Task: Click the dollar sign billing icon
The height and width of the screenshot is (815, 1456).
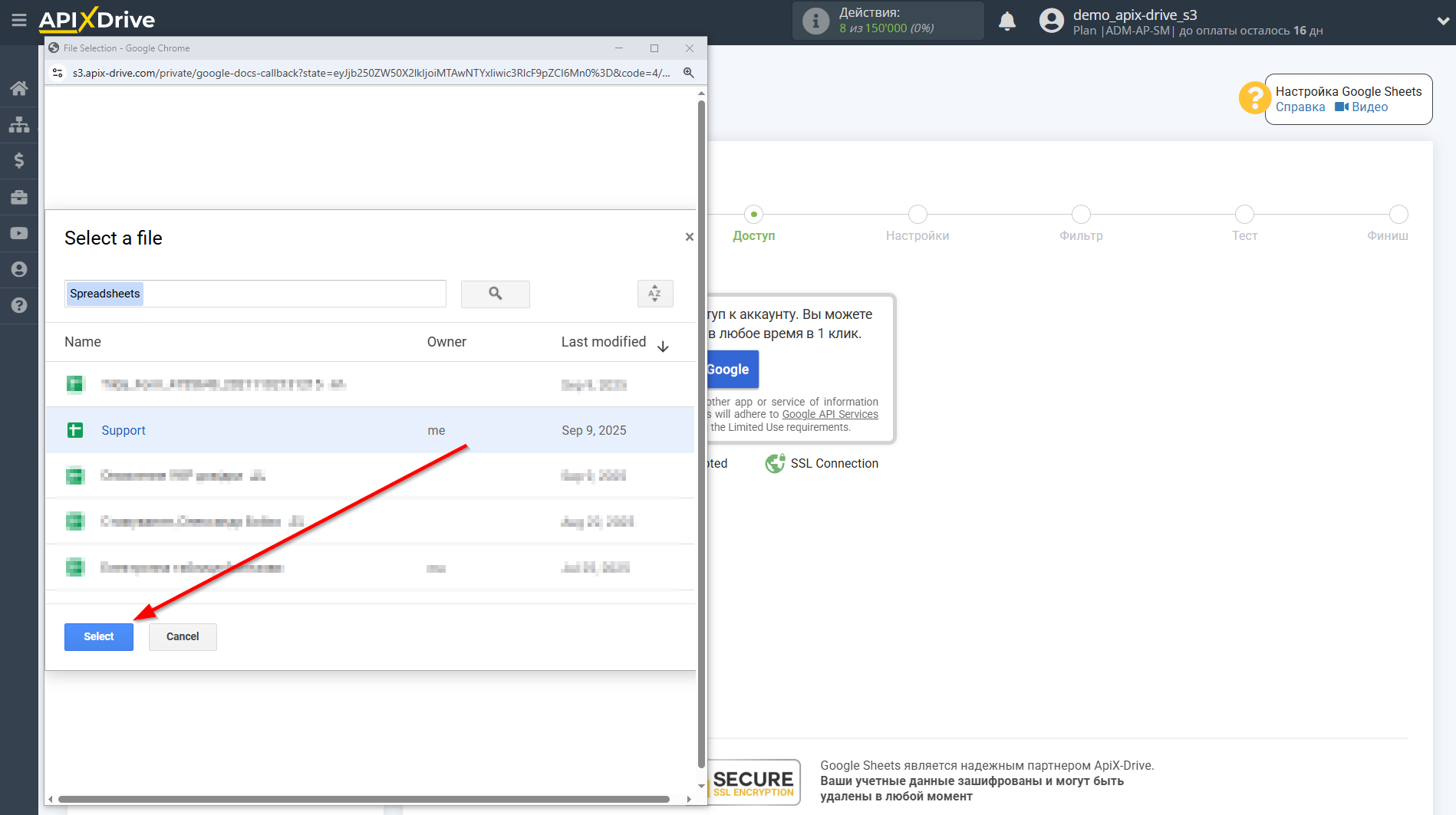Action: click(x=19, y=160)
